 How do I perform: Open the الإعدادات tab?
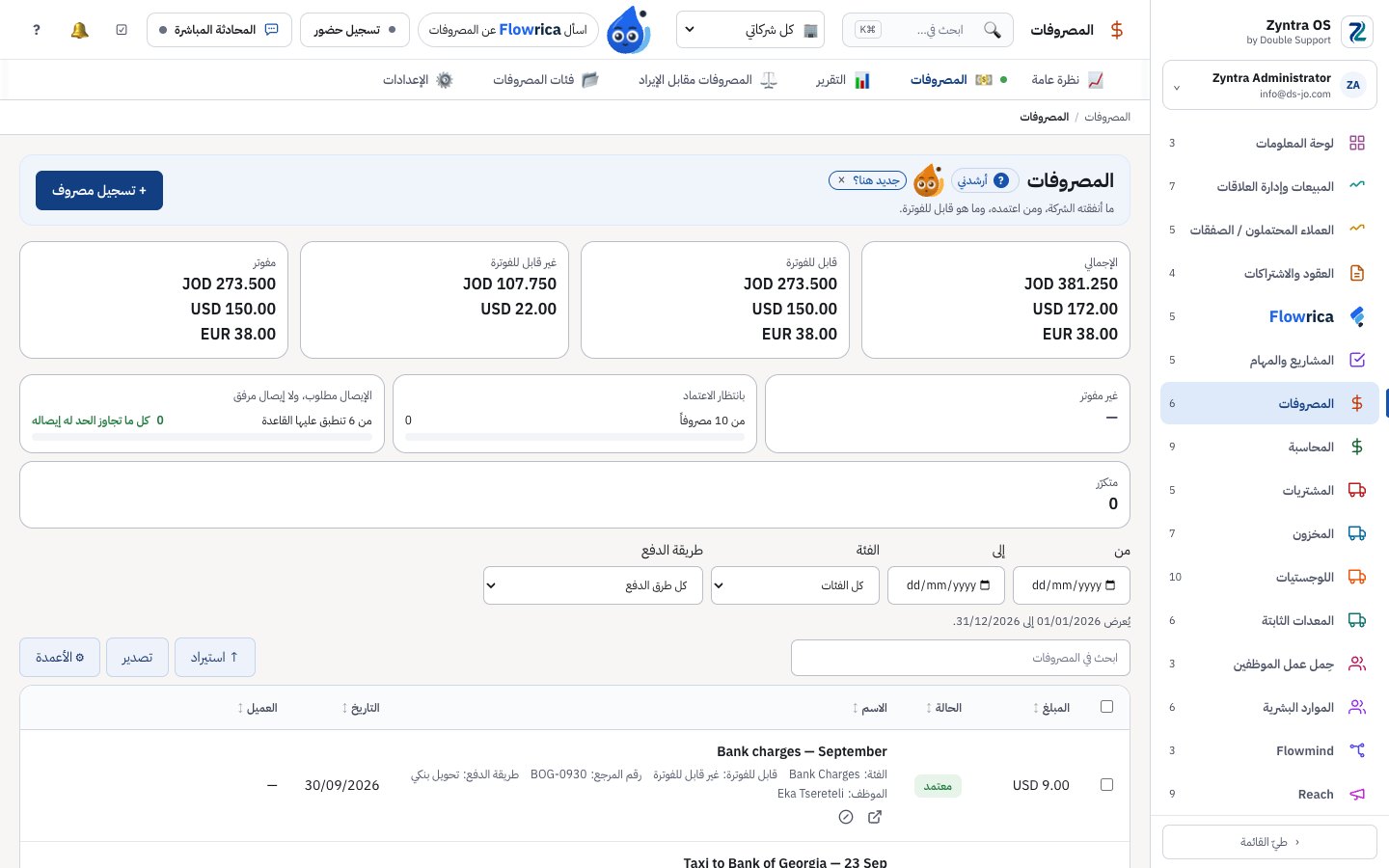point(418,80)
